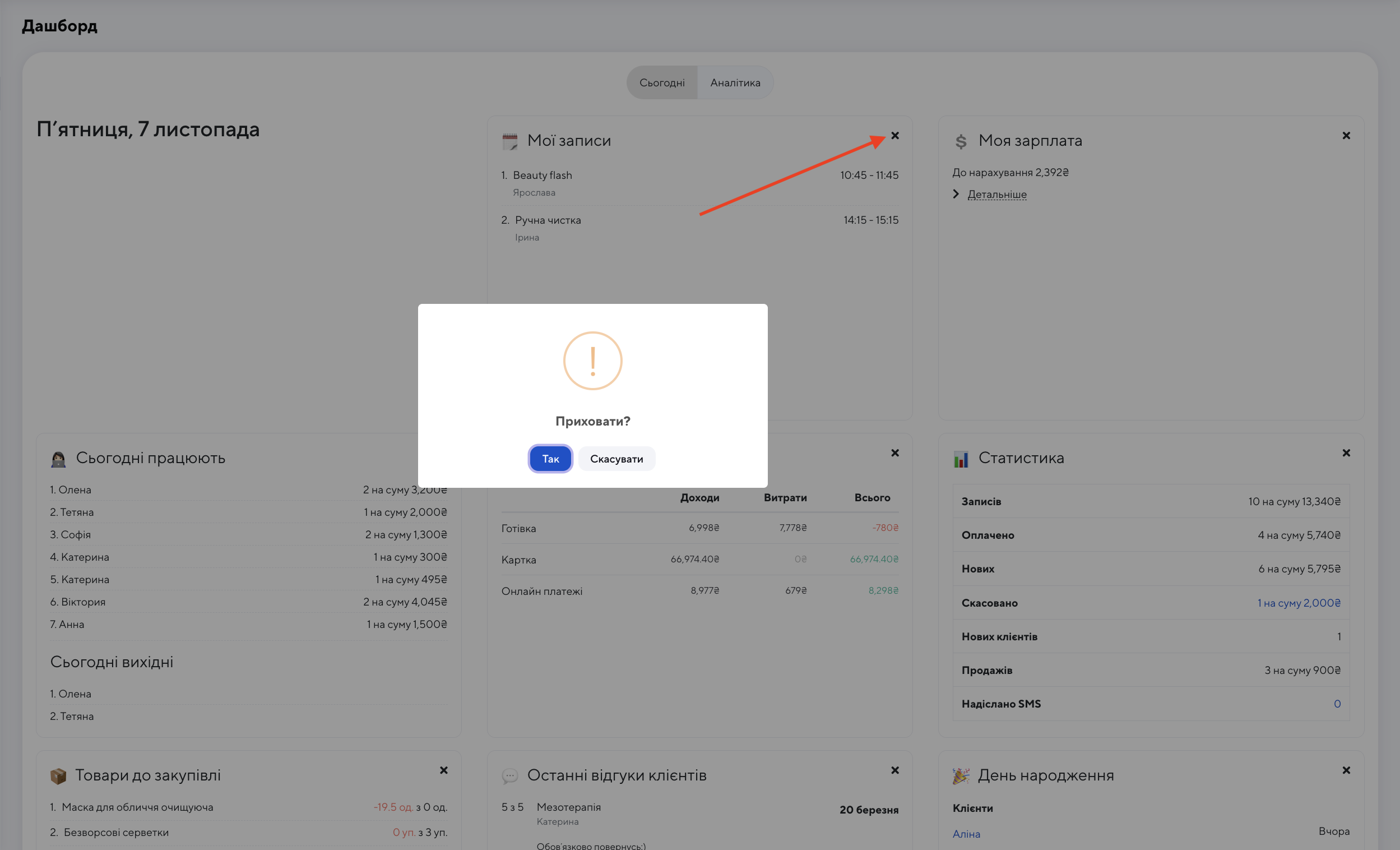Hide the Товари до закупівлі widget
Image resolution: width=1400 pixels, height=850 pixels.
point(444,770)
